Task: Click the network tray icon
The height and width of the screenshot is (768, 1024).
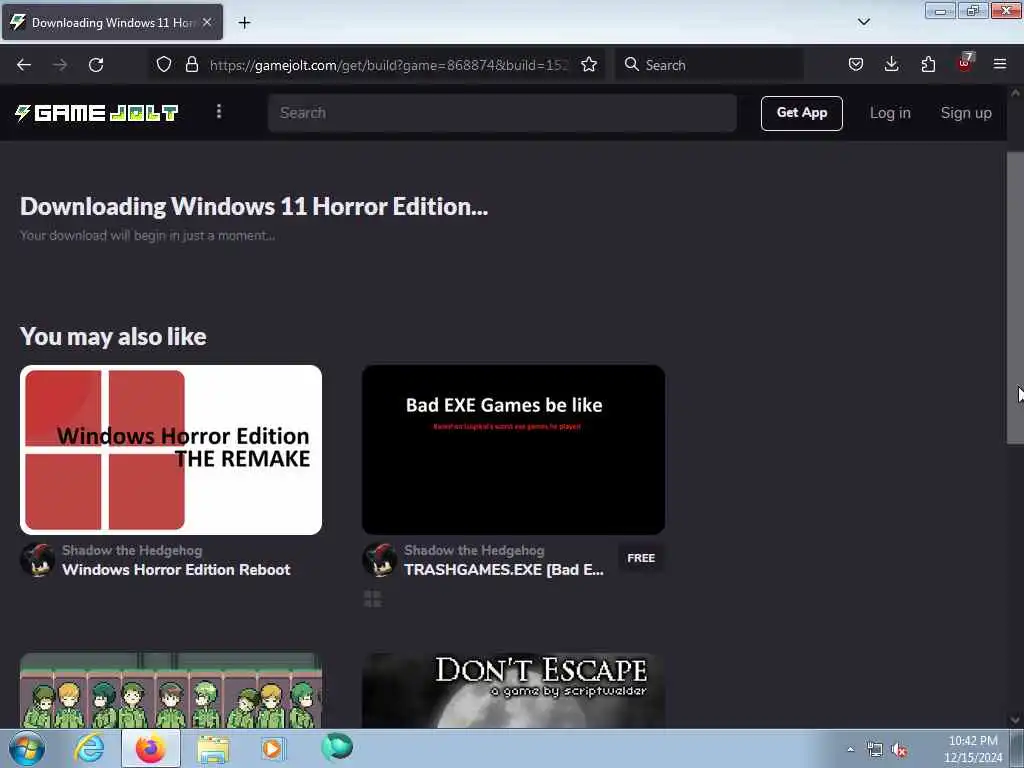Action: [x=874, y=750]
